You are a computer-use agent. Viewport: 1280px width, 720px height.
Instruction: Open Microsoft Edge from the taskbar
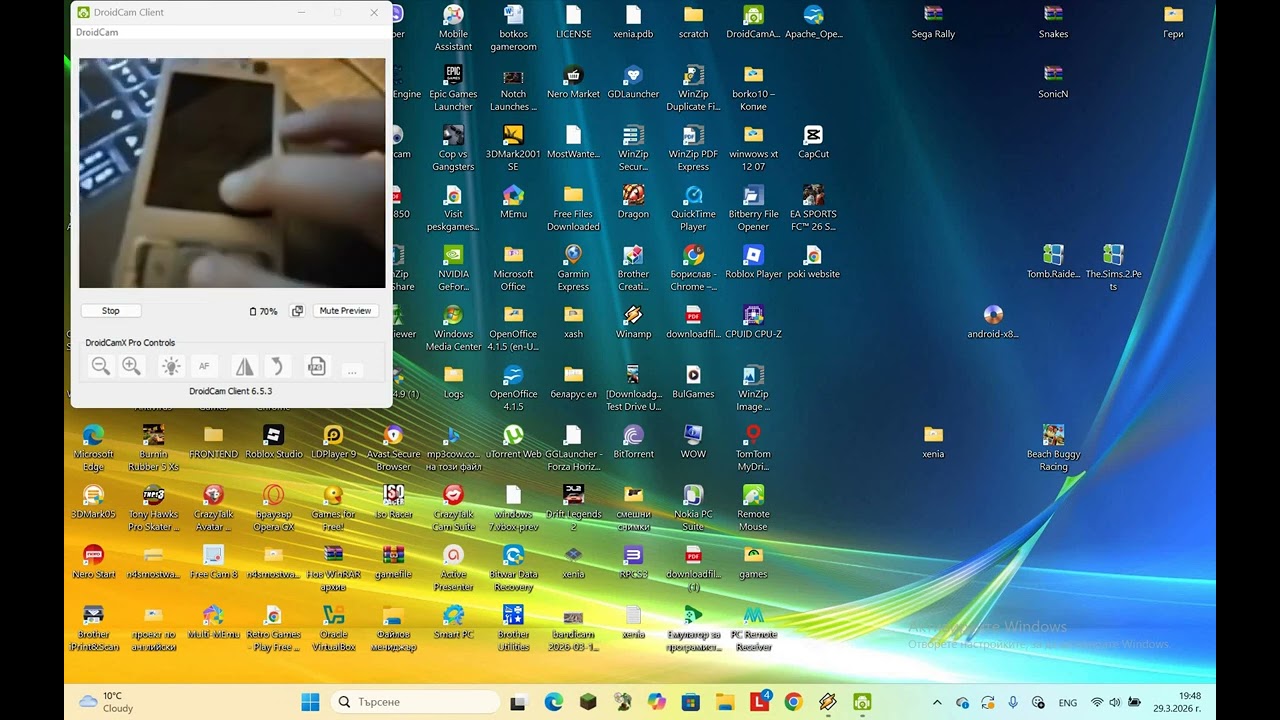[x=553, y=702]
